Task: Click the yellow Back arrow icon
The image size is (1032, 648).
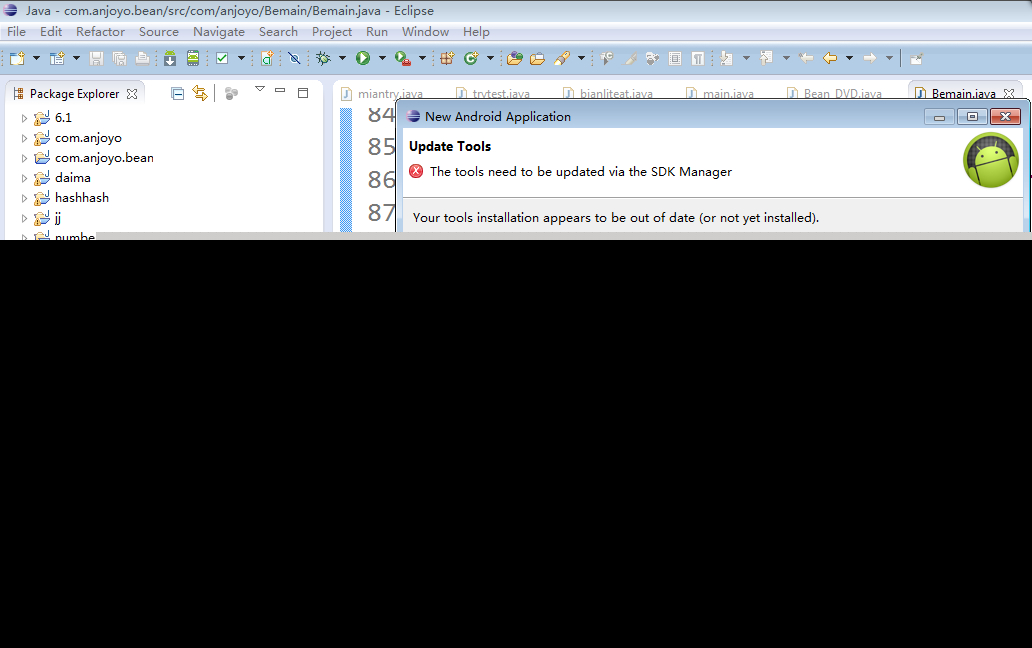Action: (830, 59)
